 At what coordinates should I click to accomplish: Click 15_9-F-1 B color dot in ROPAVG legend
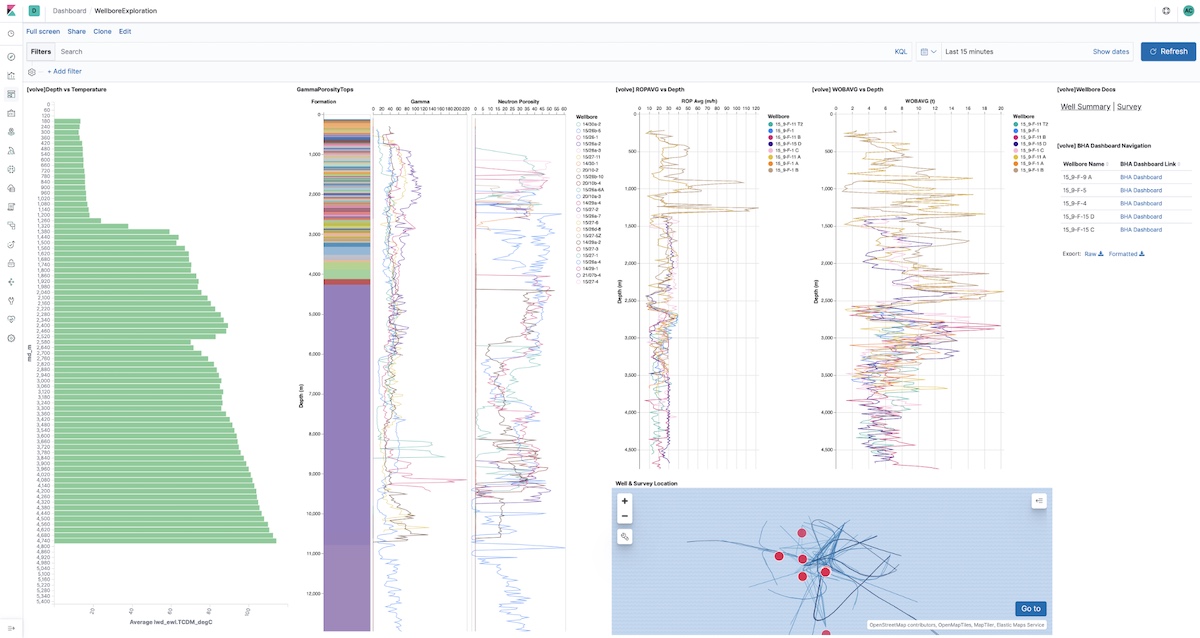coord(771,170)
